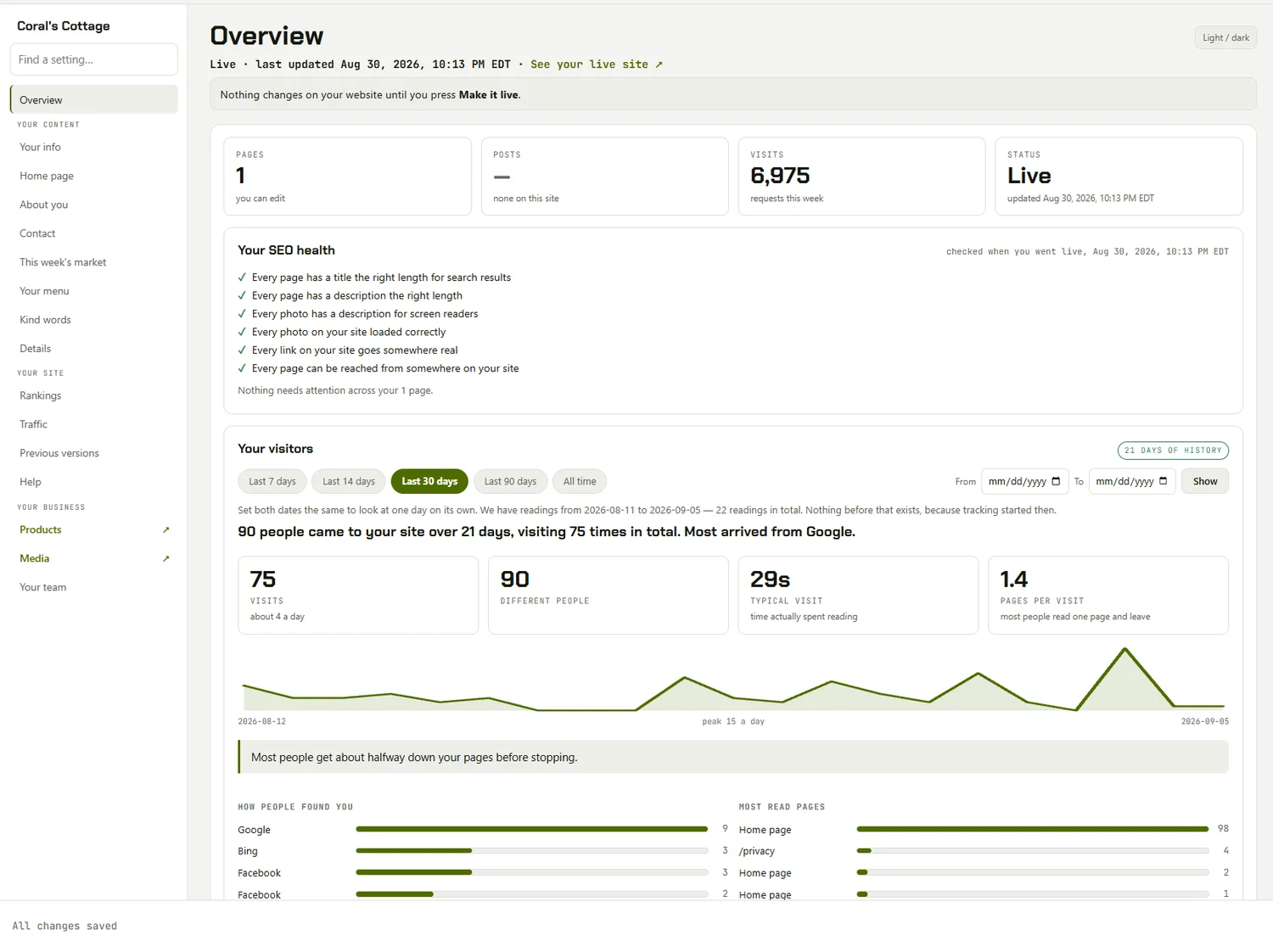The width and height of the screenshot is (1273, 952).
Task: Go to Your team settings
Action: pos(94,587)
